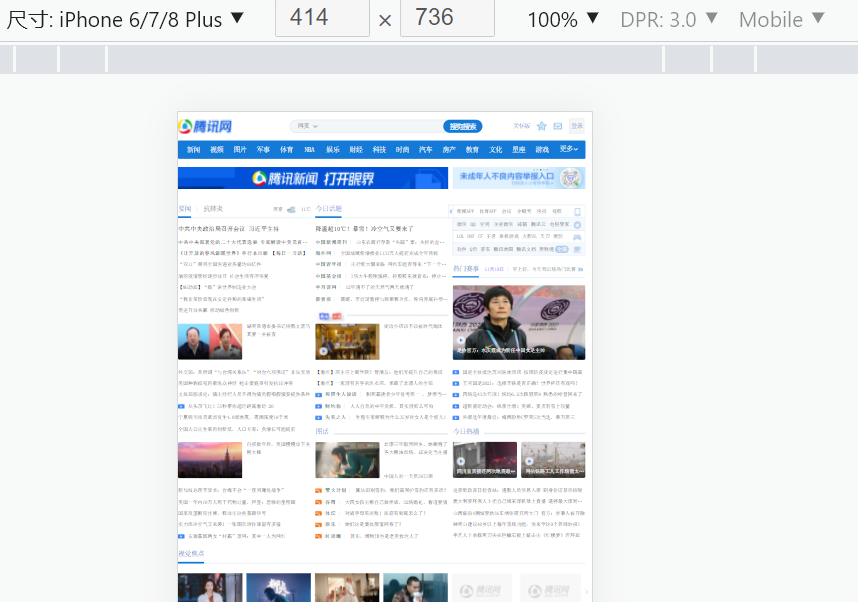Click the 腾讯网 logo
858x602 pixels.
coord(205,126)
